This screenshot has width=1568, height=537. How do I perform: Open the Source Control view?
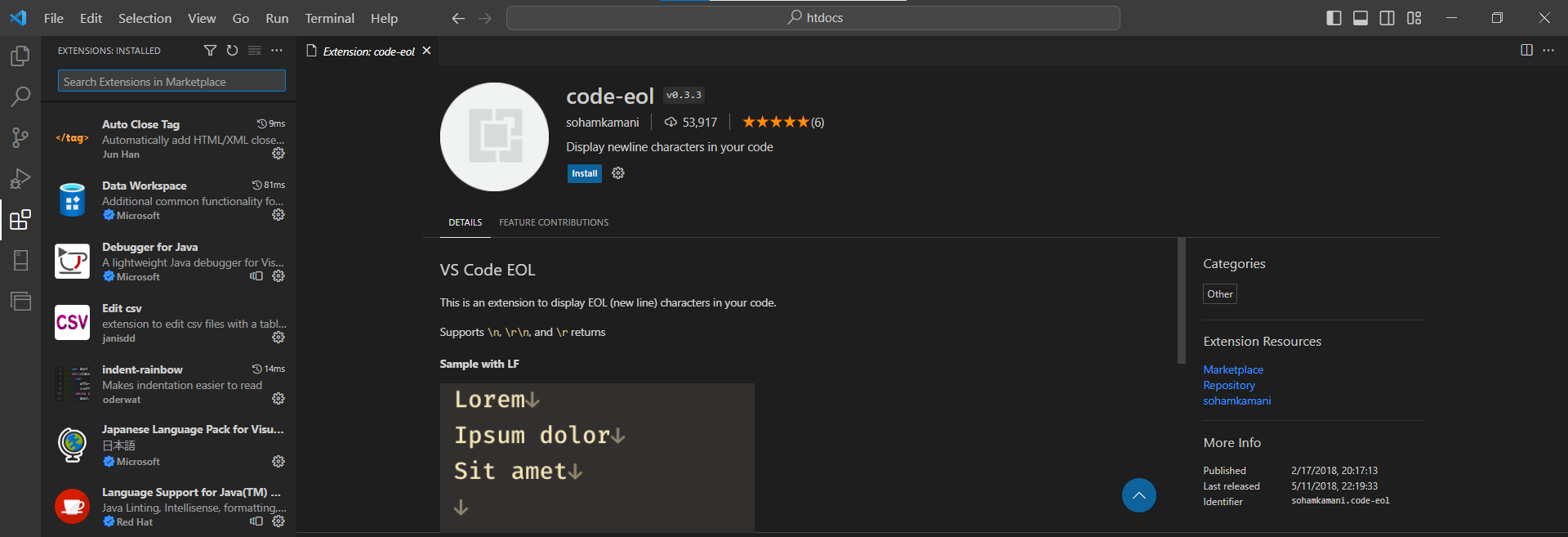[20, 137]
